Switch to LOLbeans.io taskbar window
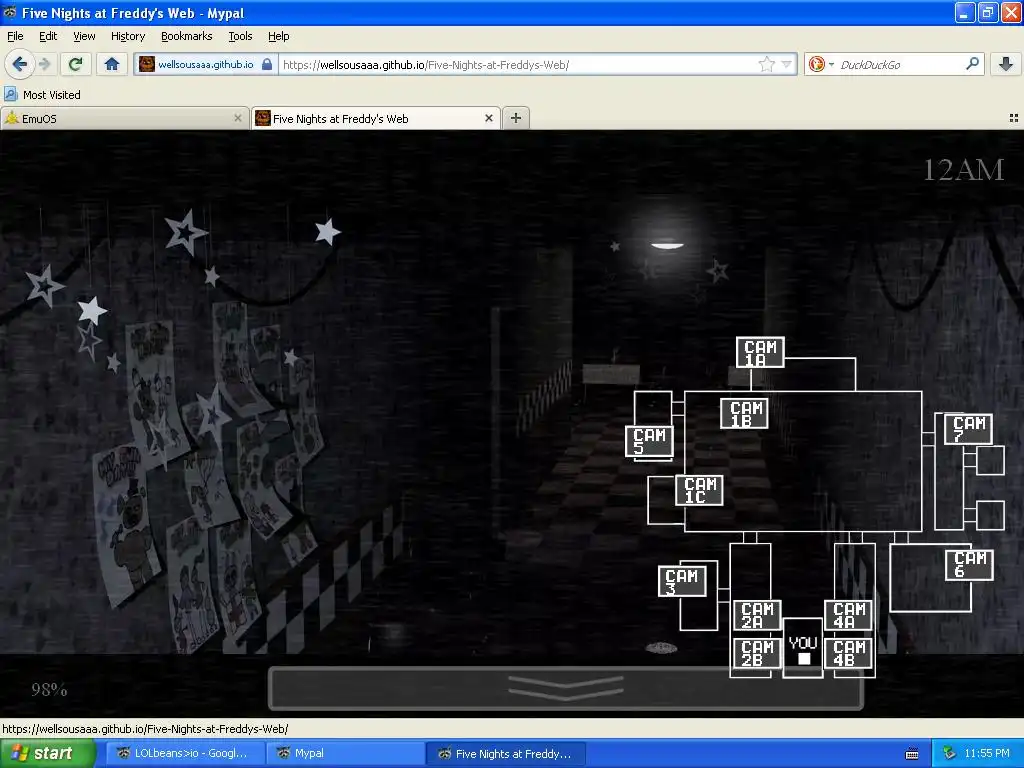This screenshot has height=768, width=1024. pos(183,754)
